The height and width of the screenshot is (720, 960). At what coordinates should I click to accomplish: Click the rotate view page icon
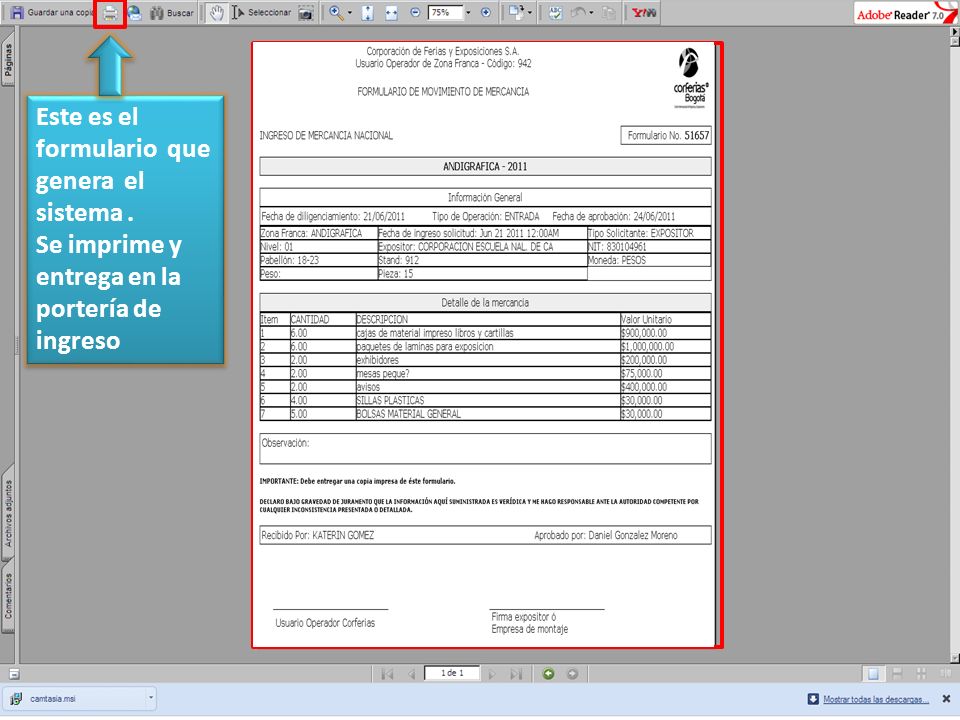point(516,12)
